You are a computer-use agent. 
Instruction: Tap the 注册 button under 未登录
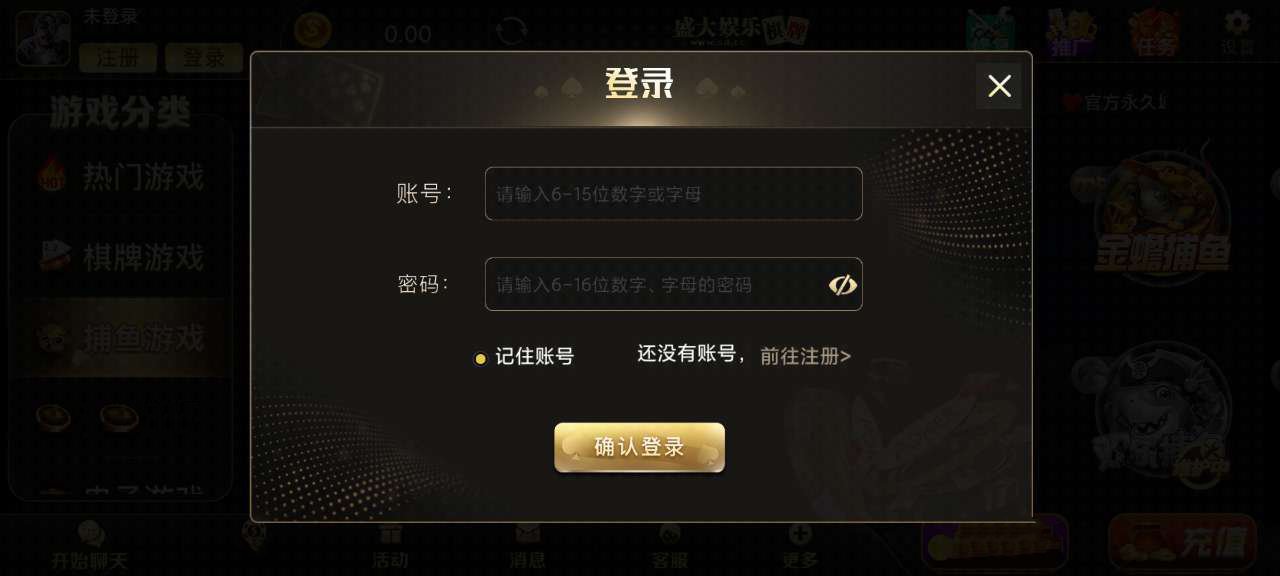pos(118,58)
